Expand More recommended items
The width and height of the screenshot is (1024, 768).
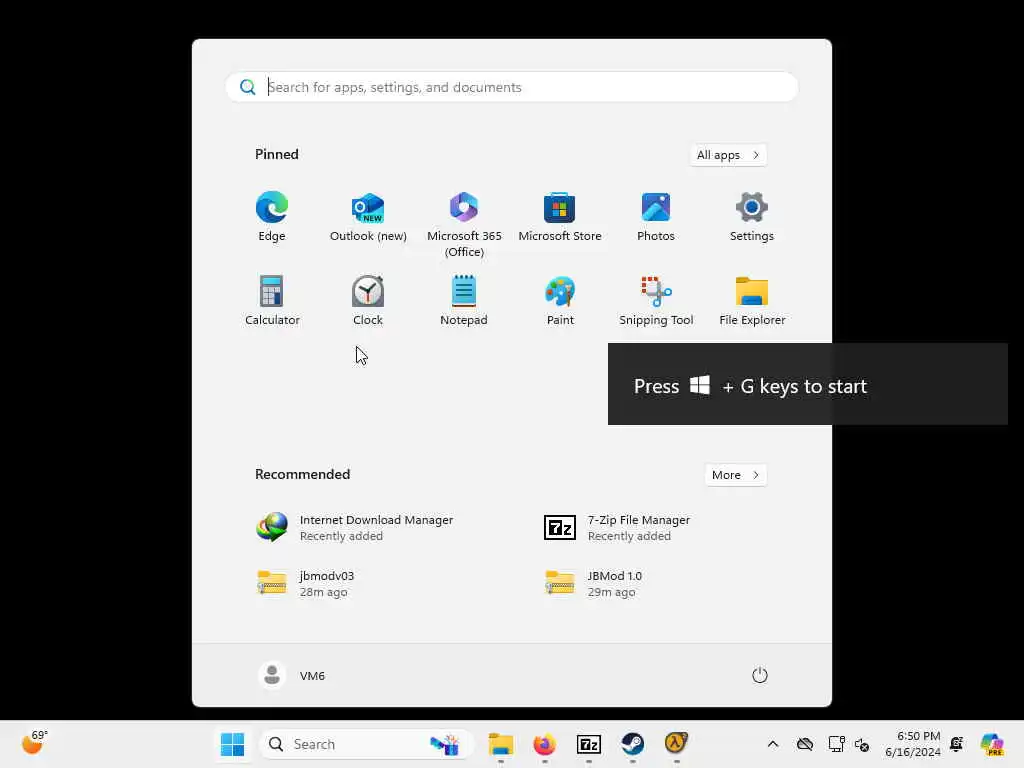click(x=736, y=475)
